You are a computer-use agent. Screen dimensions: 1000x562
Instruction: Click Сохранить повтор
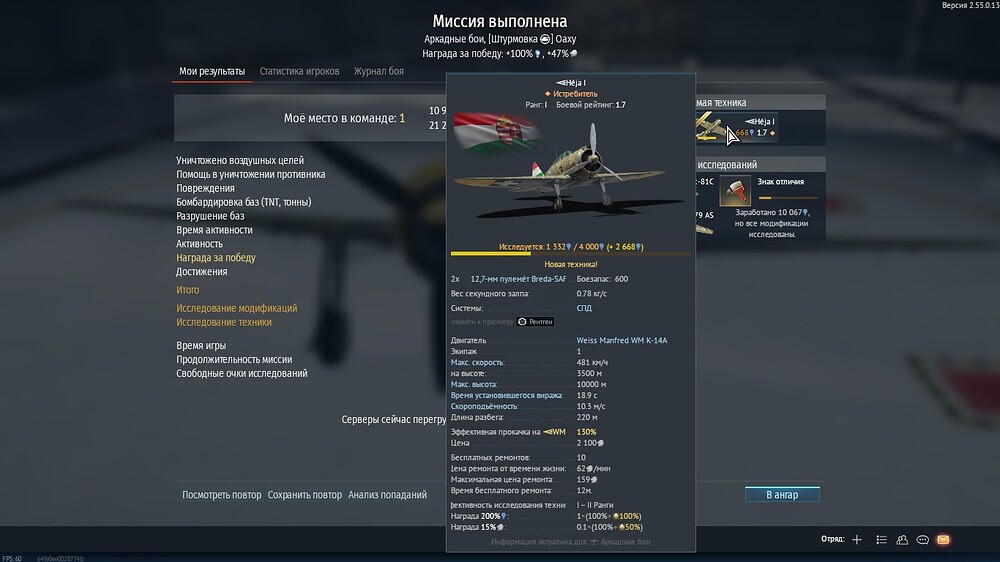click(304, 494)
